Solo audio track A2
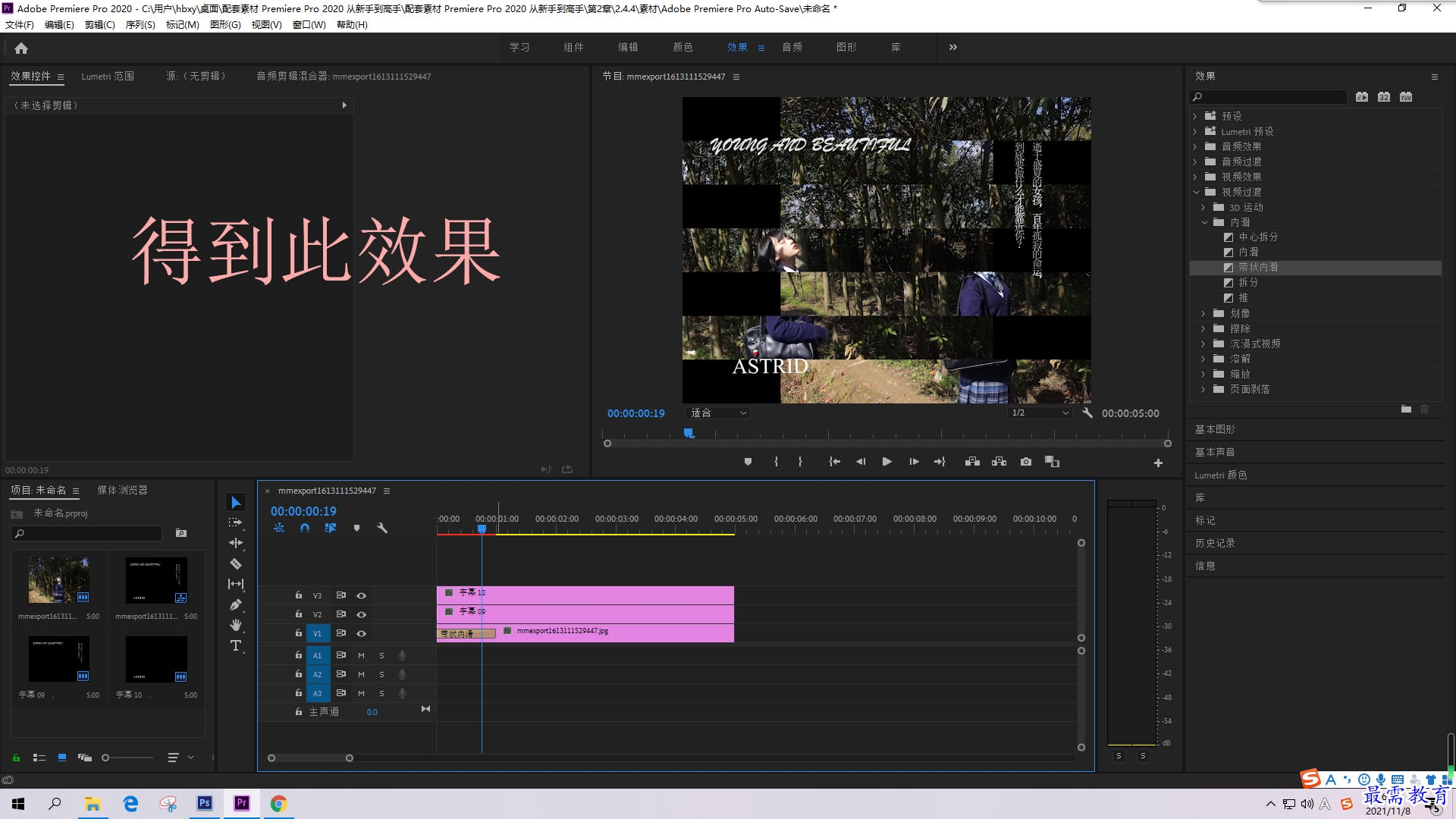Screen dimensions: 1456x819 tap(381, 674)
